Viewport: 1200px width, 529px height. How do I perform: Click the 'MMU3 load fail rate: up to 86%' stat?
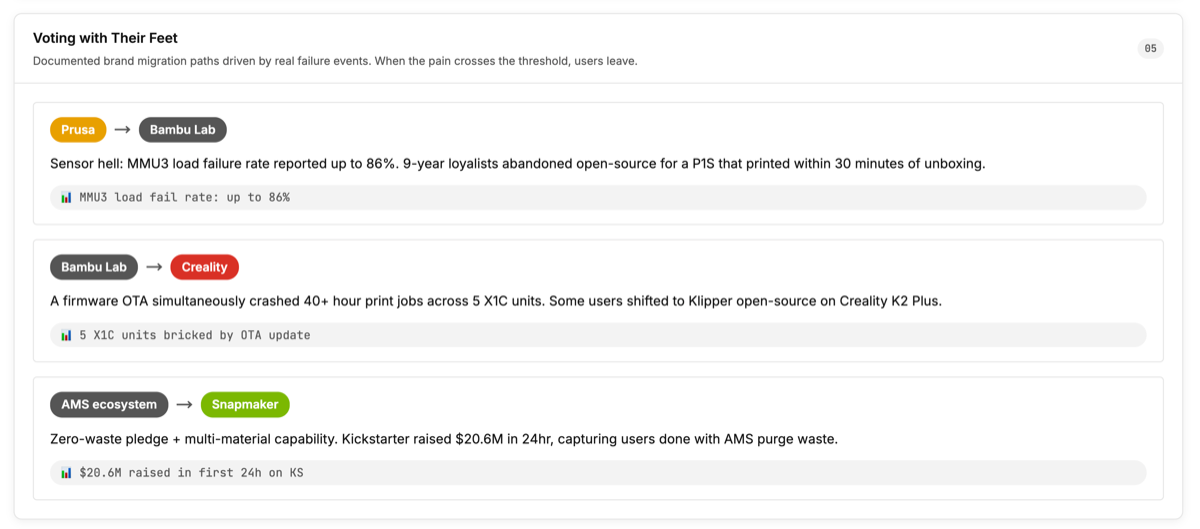click(185, 197)
